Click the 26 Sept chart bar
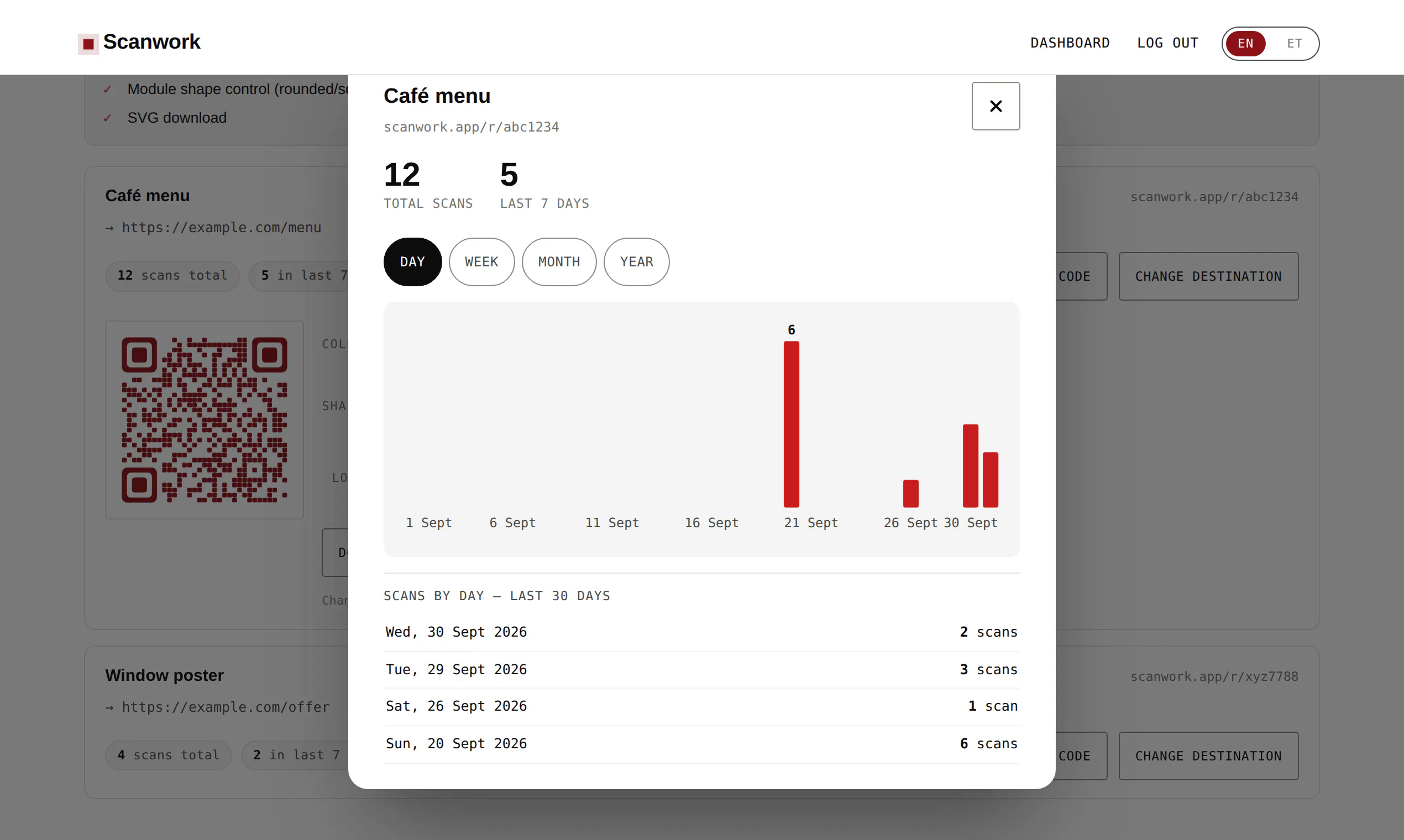This screenshot has height=840, width=1404. click(x=910, y=494)
